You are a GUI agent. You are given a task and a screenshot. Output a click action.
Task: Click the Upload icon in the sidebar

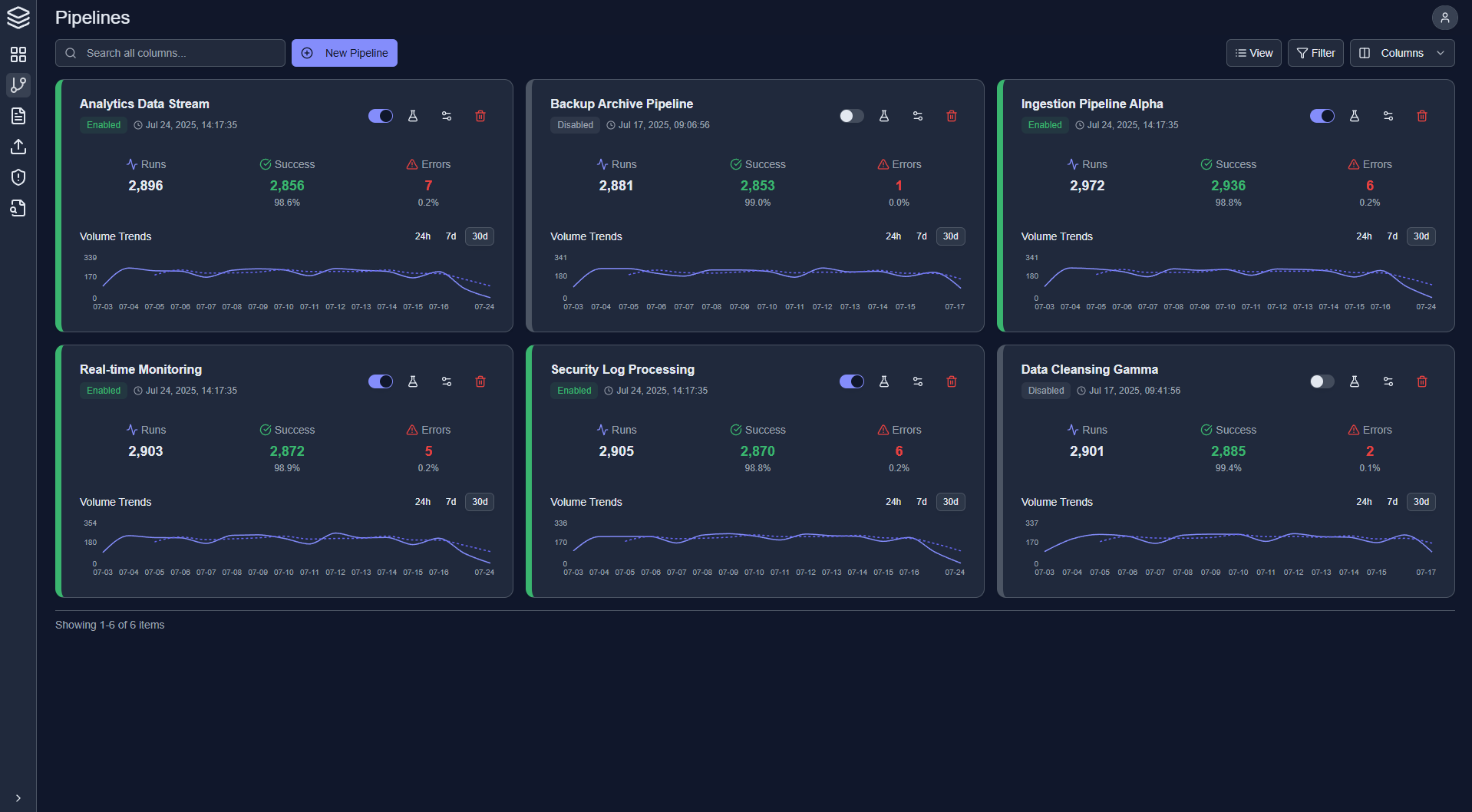click(18, 147)
